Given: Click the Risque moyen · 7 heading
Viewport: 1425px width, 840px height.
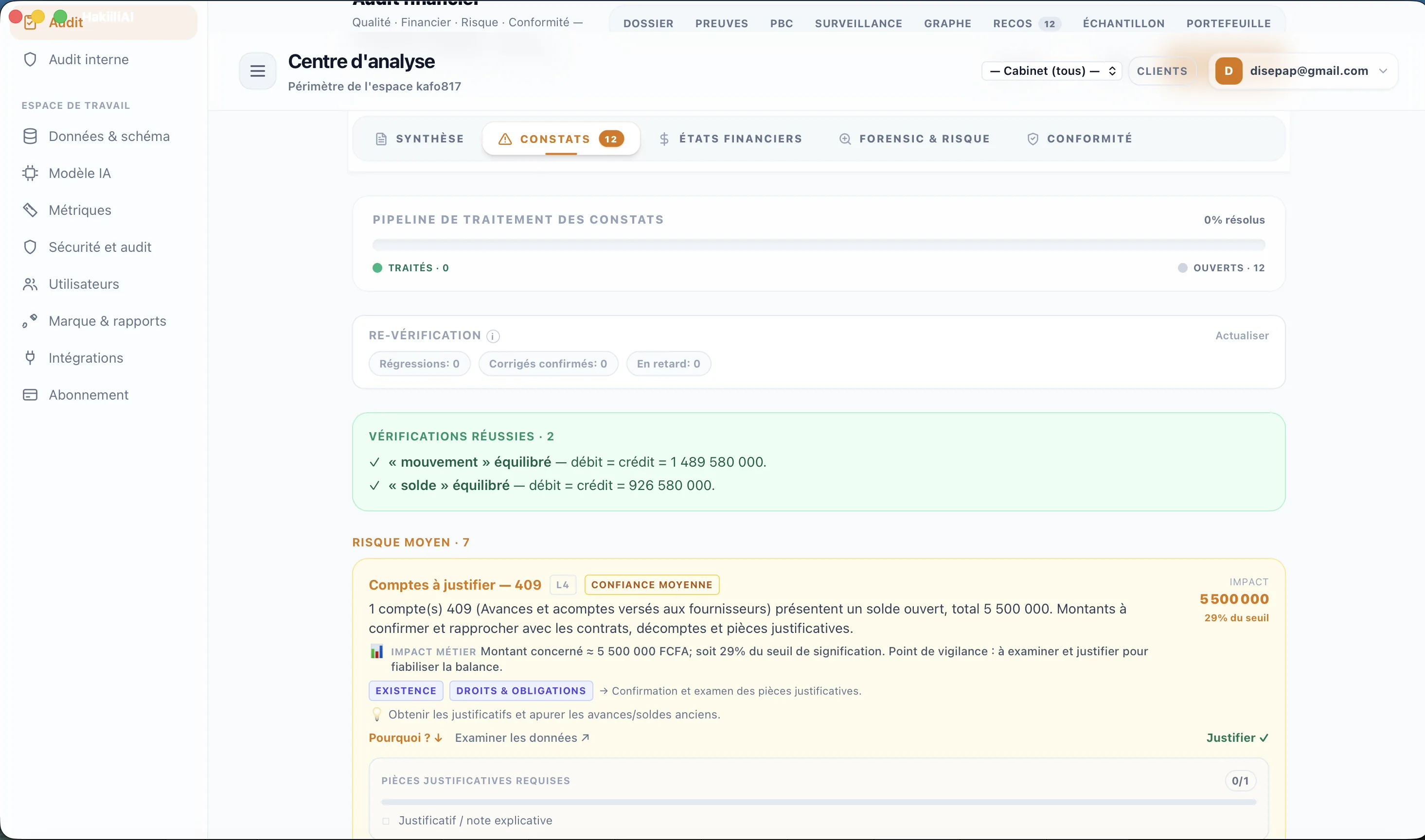Looking at the screenshot, I should point(410,542).
